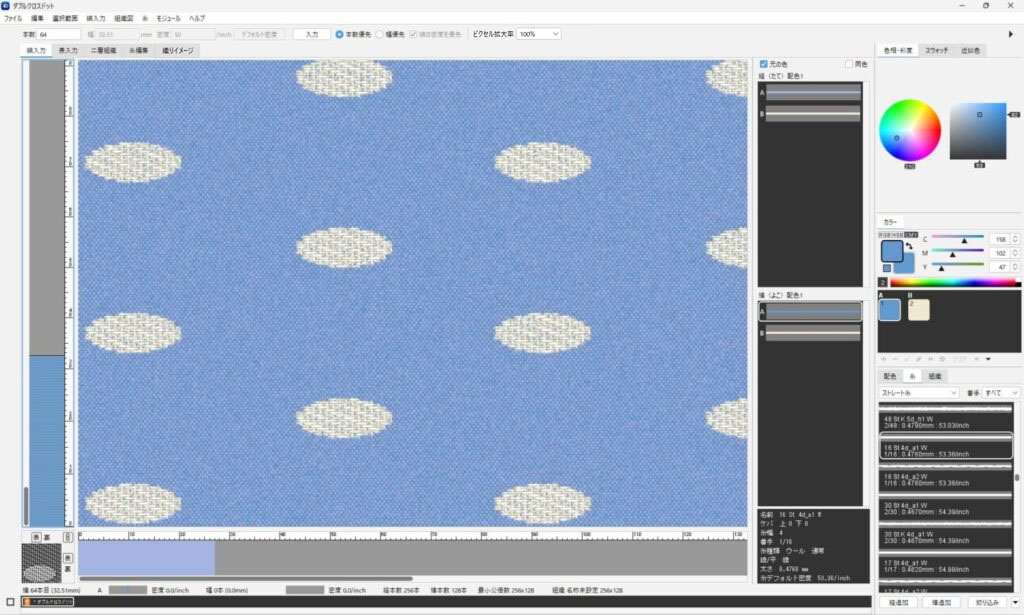Open the モジュール menu
The width and height of the screenshot is (1024, 615).
point(166,18)
